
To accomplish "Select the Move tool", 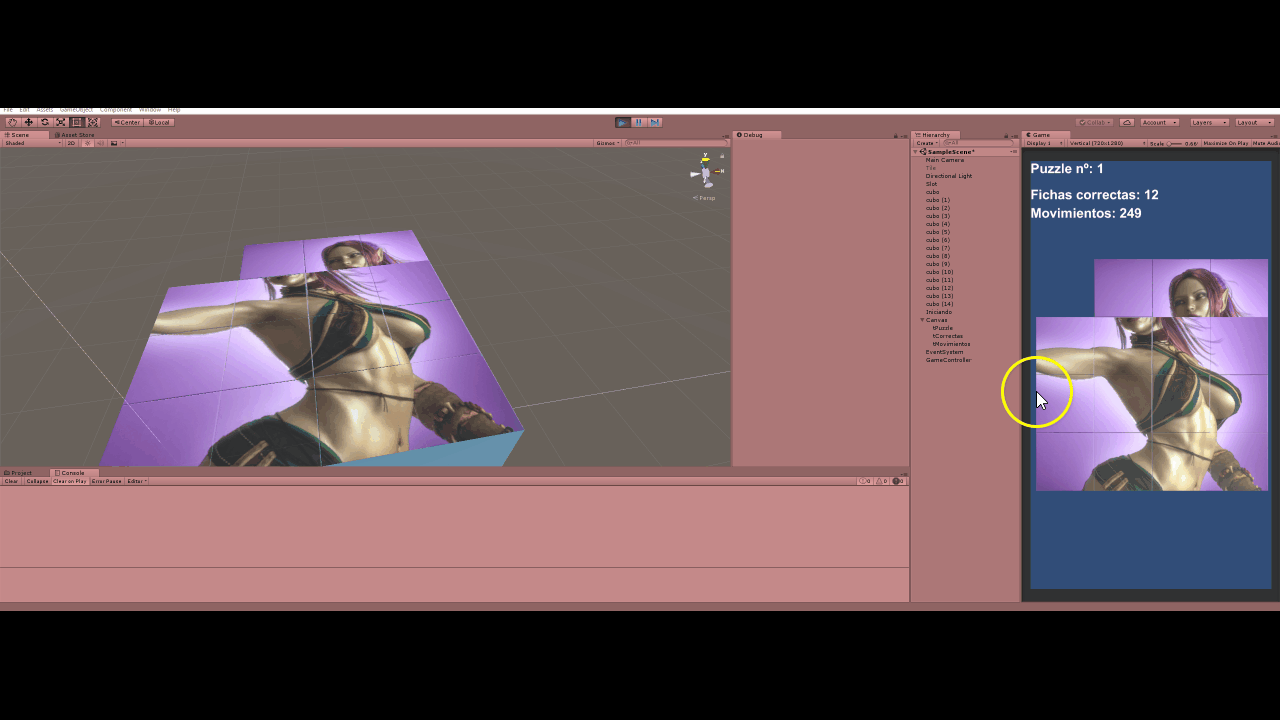I will point(28,122).
